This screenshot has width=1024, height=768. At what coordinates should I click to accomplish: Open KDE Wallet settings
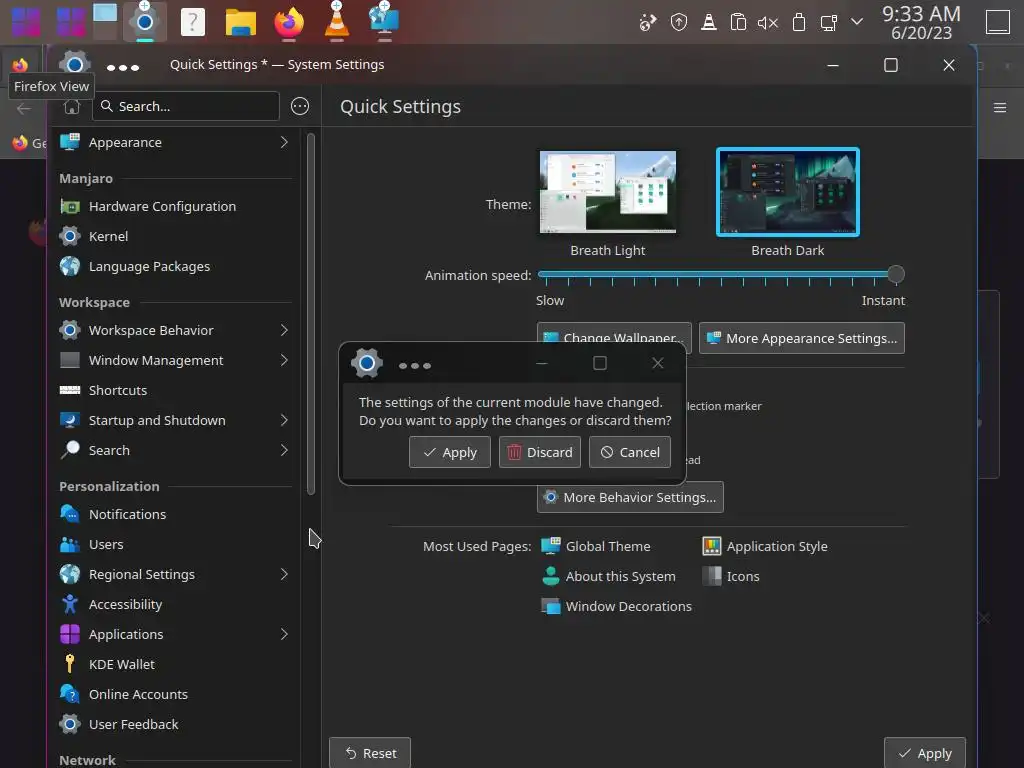pyautogui.click(x=174, y=665)
